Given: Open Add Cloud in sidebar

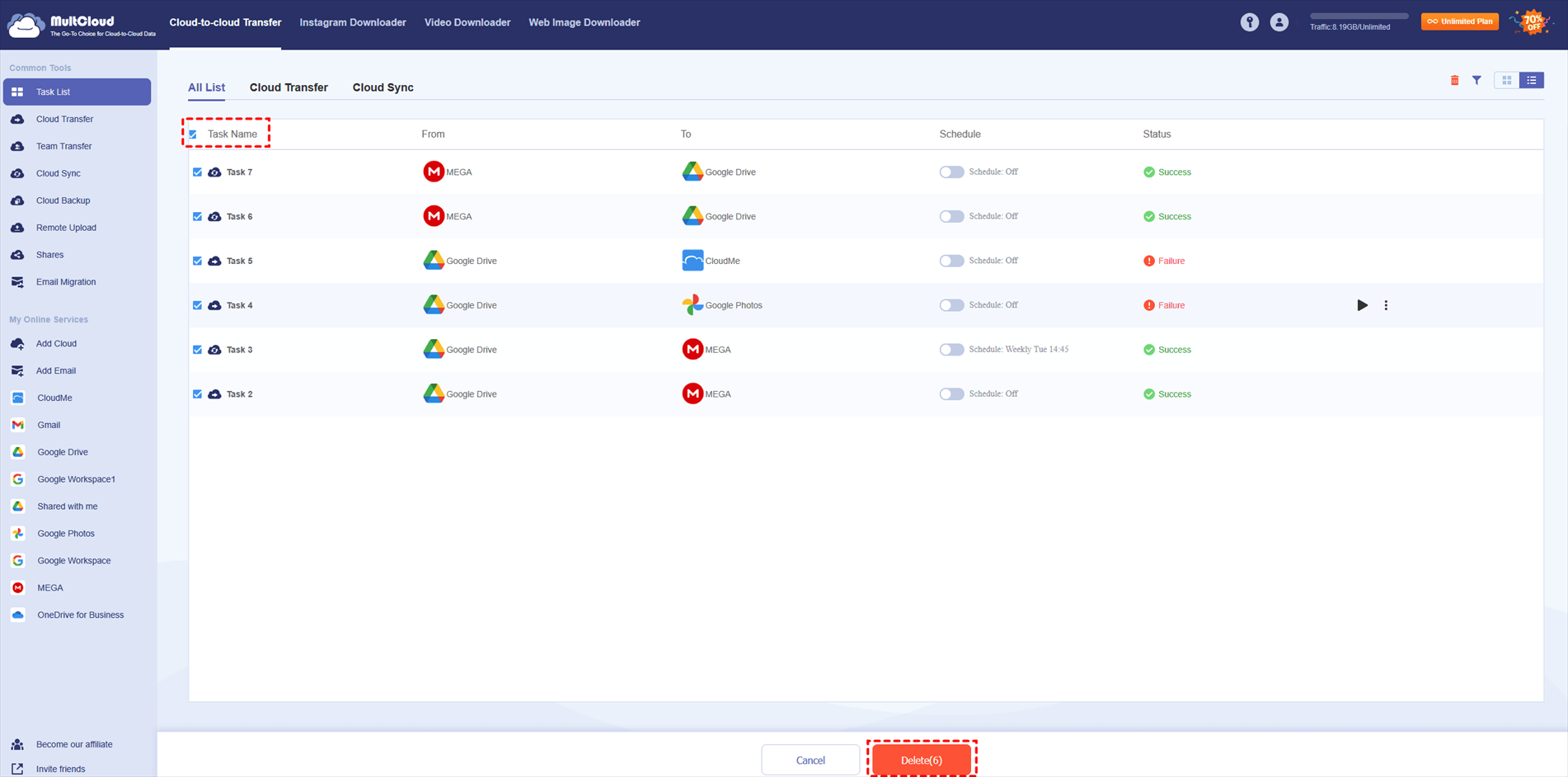Looking at the screenshot, I should (56, 343).
